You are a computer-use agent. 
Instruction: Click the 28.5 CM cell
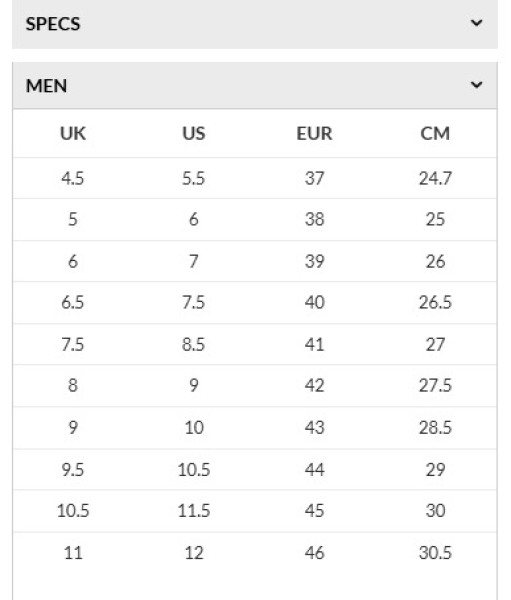tap(435, 427)
